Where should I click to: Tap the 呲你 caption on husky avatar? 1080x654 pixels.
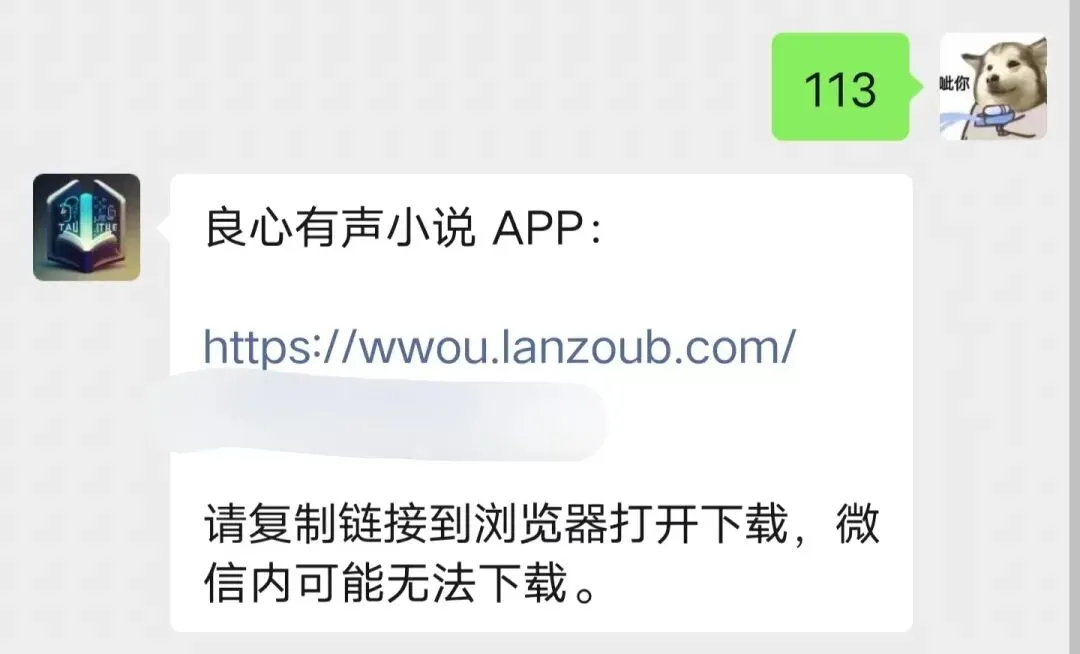pos(955,83)
